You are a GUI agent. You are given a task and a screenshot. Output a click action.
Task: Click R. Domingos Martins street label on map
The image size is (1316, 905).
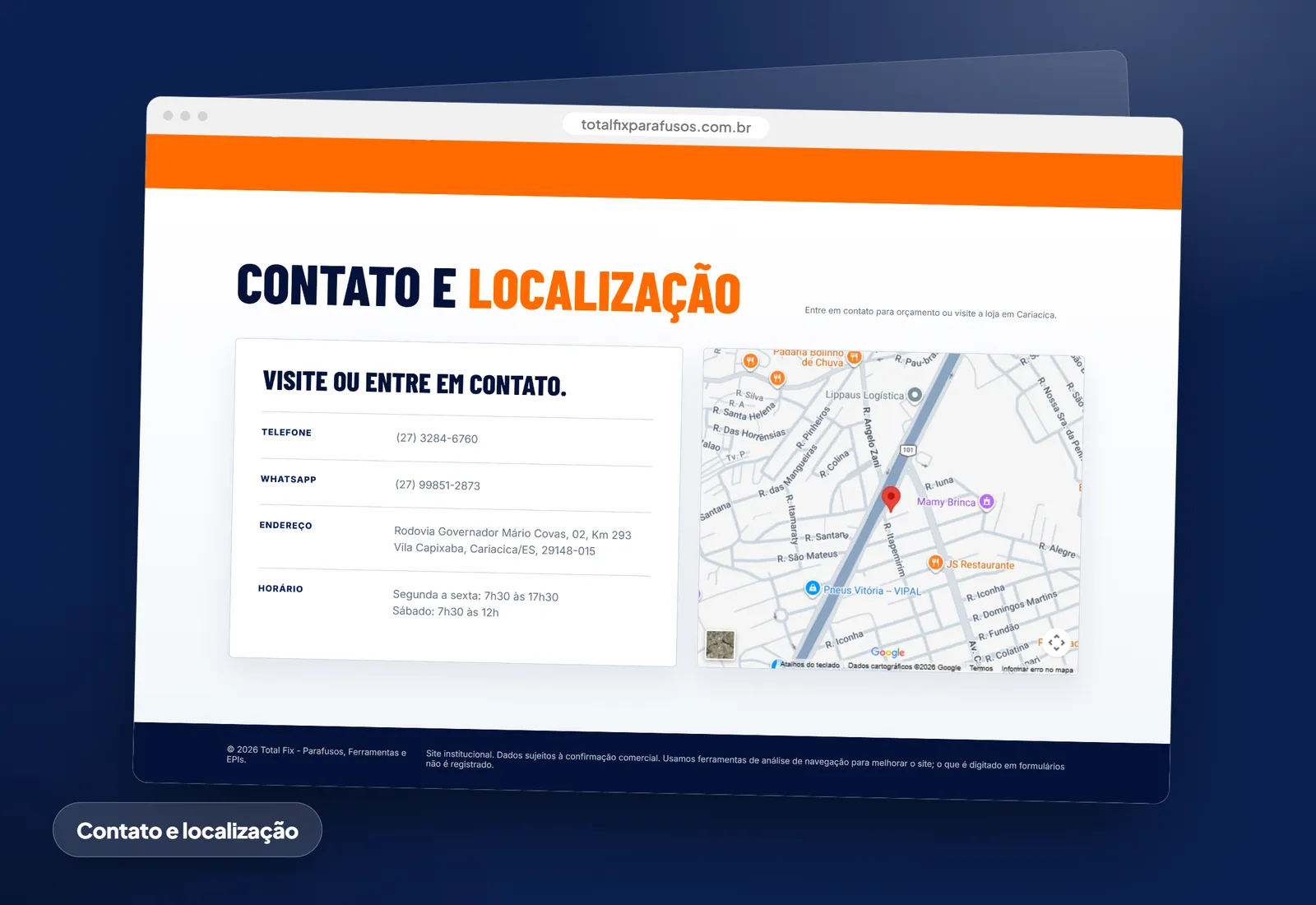pos(1015,606)
